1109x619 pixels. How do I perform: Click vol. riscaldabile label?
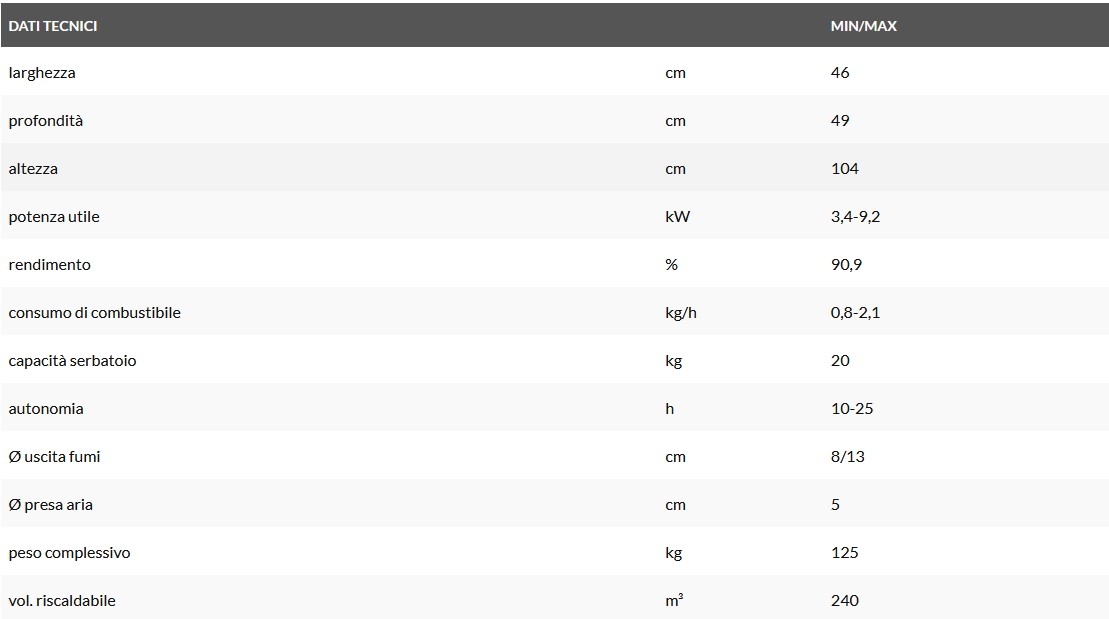pos(62,601)
